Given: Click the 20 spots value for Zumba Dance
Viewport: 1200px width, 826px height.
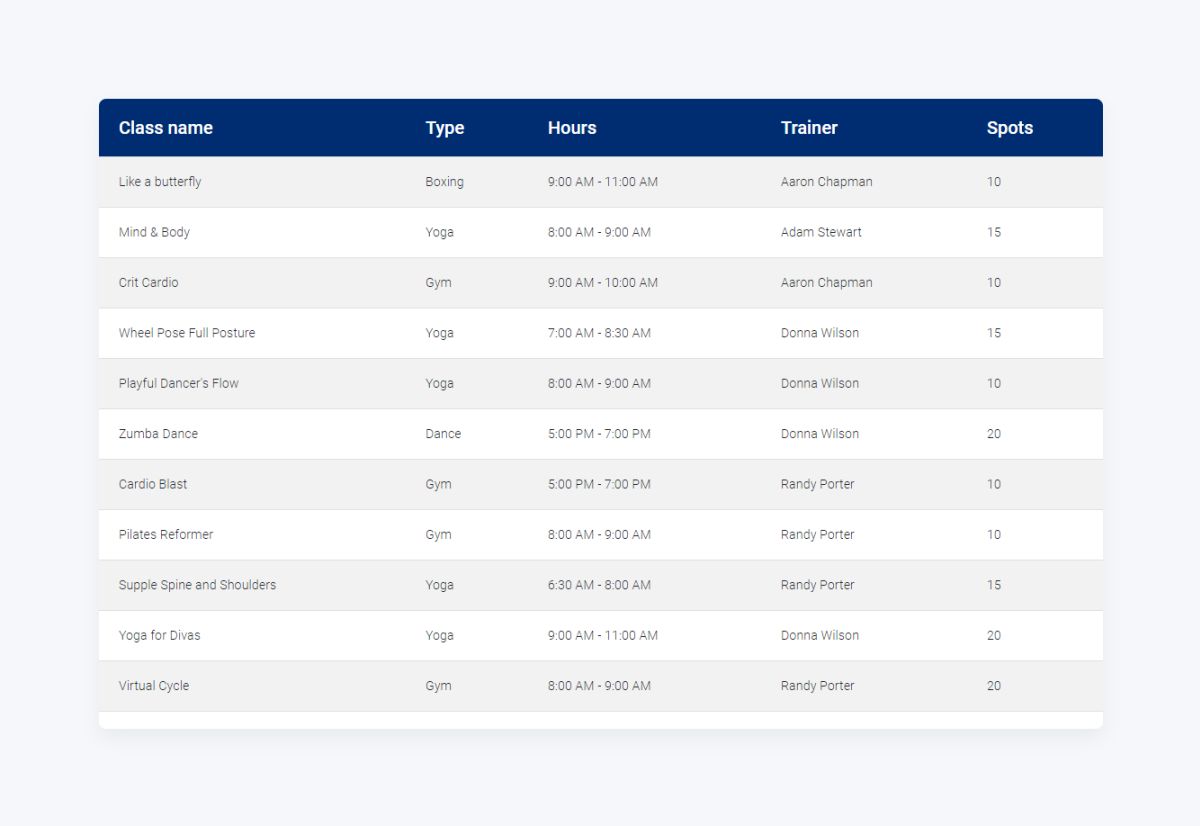Looking at the screenshot, I should coord(994,434).
